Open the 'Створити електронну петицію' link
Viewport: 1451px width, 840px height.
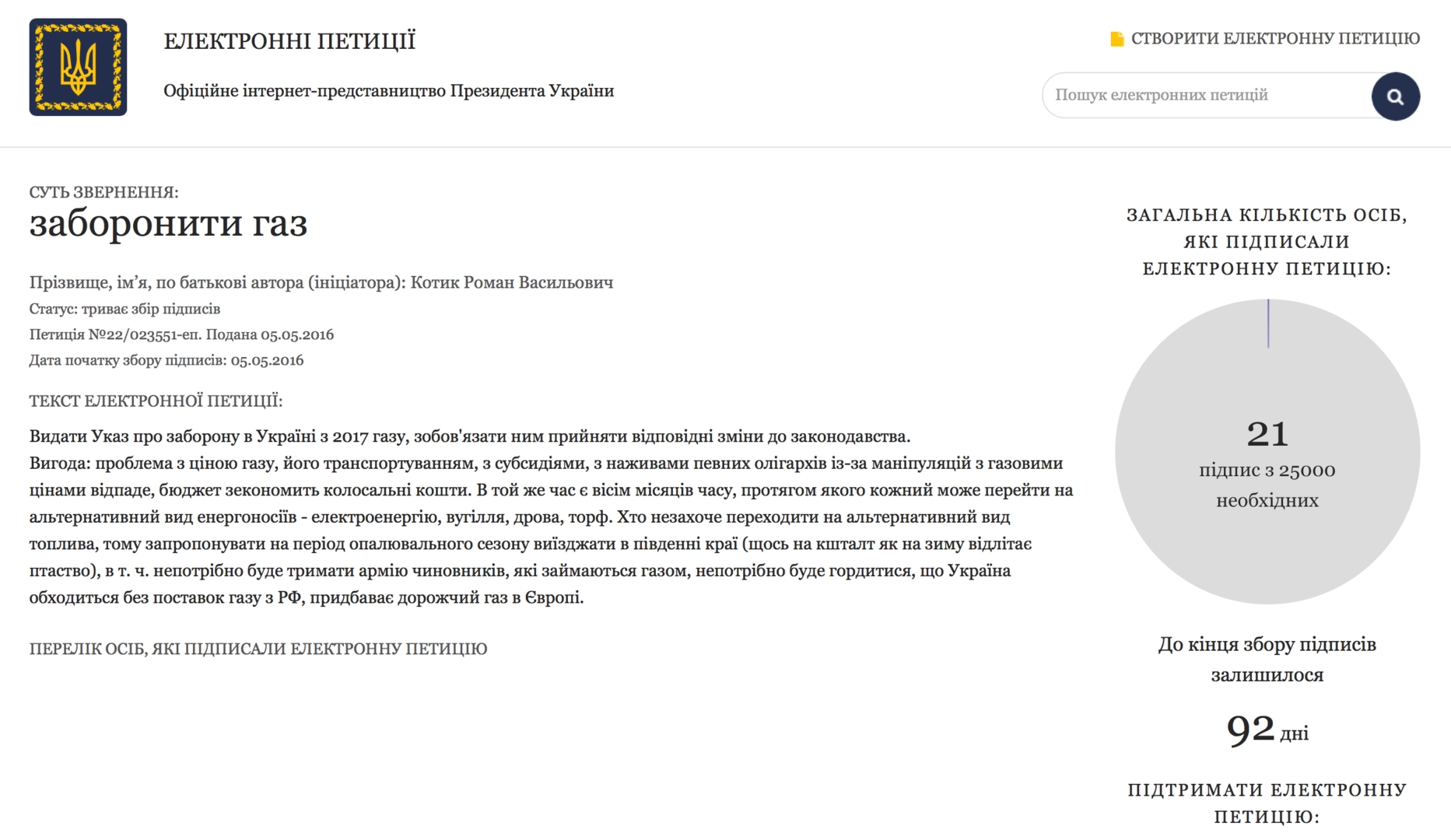[x=1274, y=39]
